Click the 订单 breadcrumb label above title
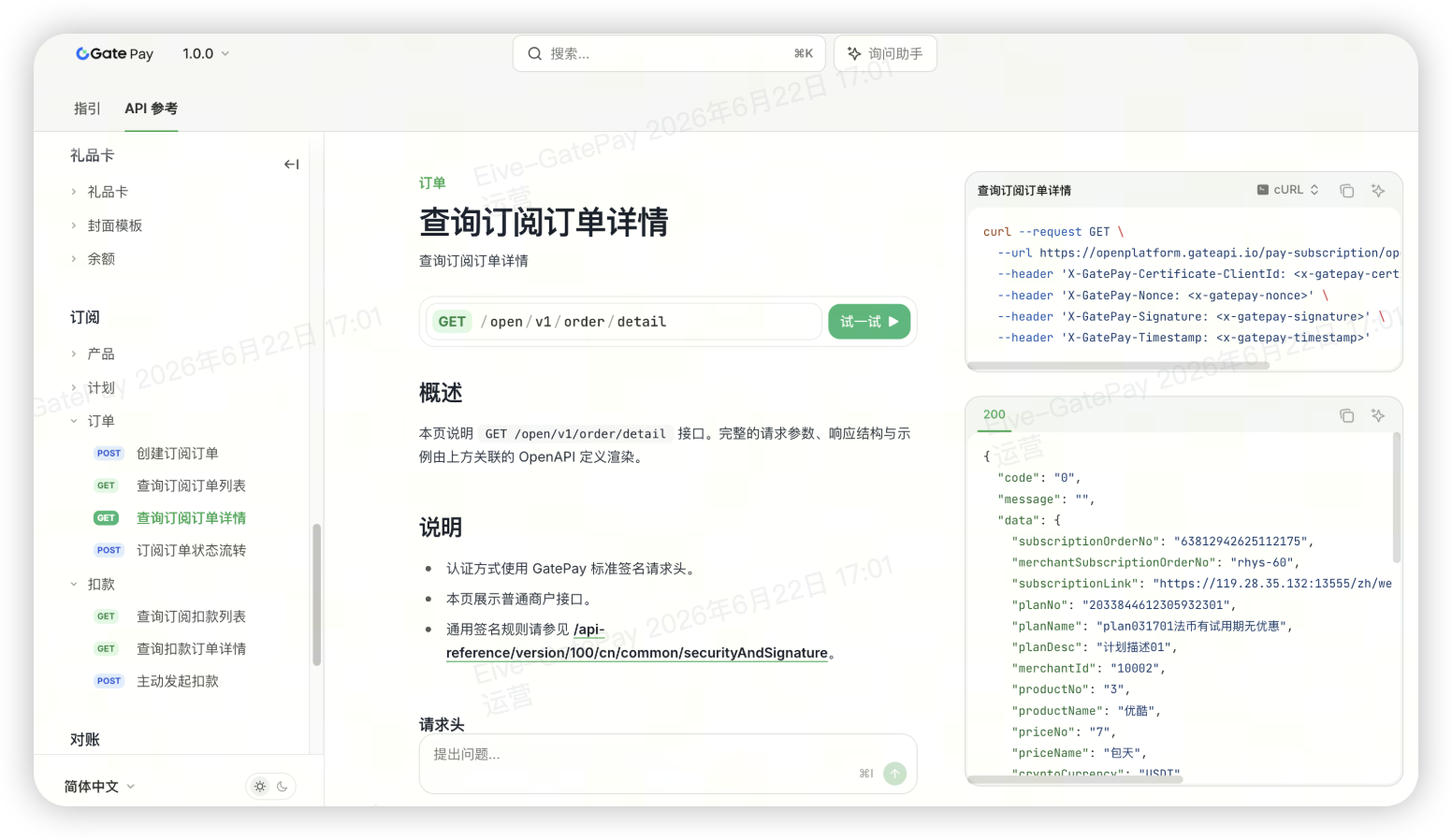This screenshot has height=840, width=1452. pyautogui.click(x=432, y=183)
